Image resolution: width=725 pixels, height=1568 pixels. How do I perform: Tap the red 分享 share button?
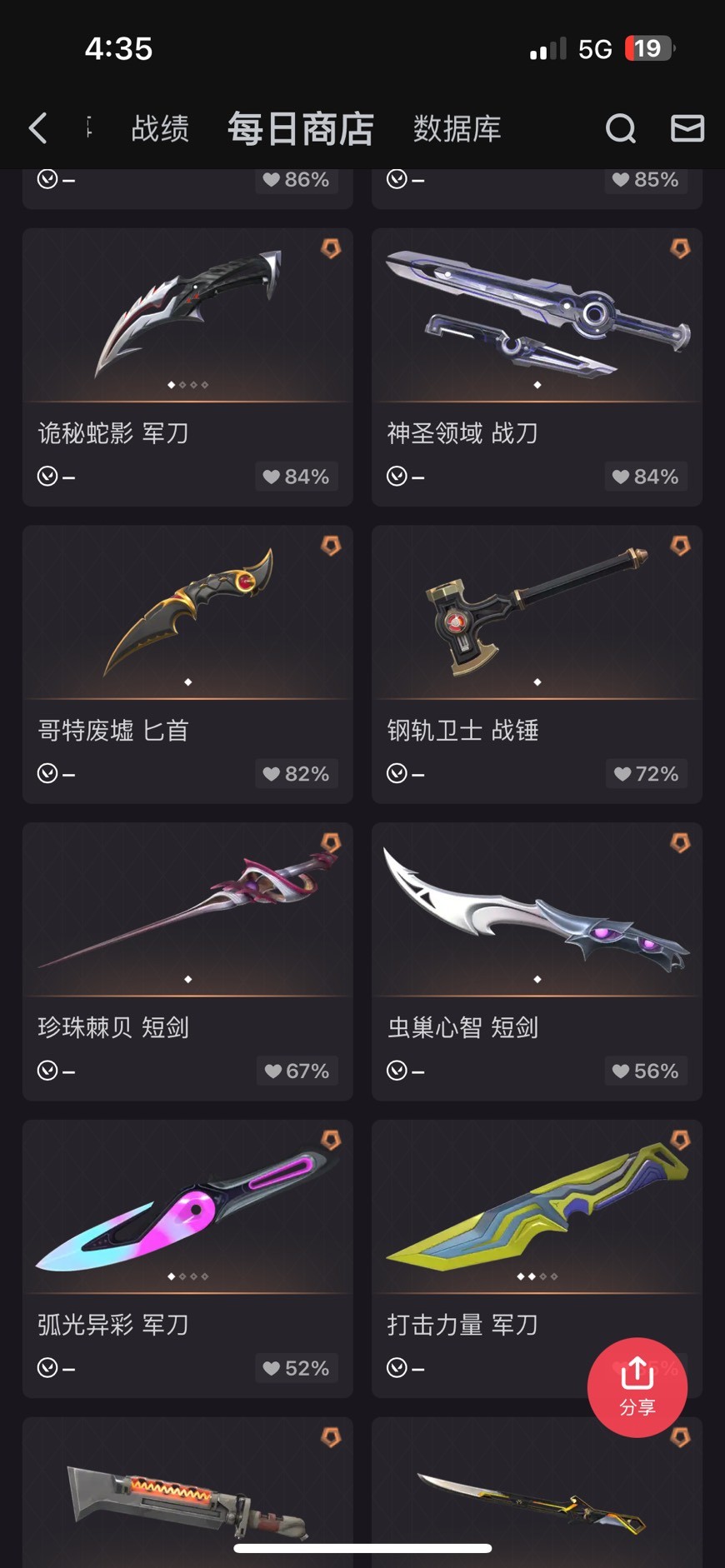(x=637, y=1387)
